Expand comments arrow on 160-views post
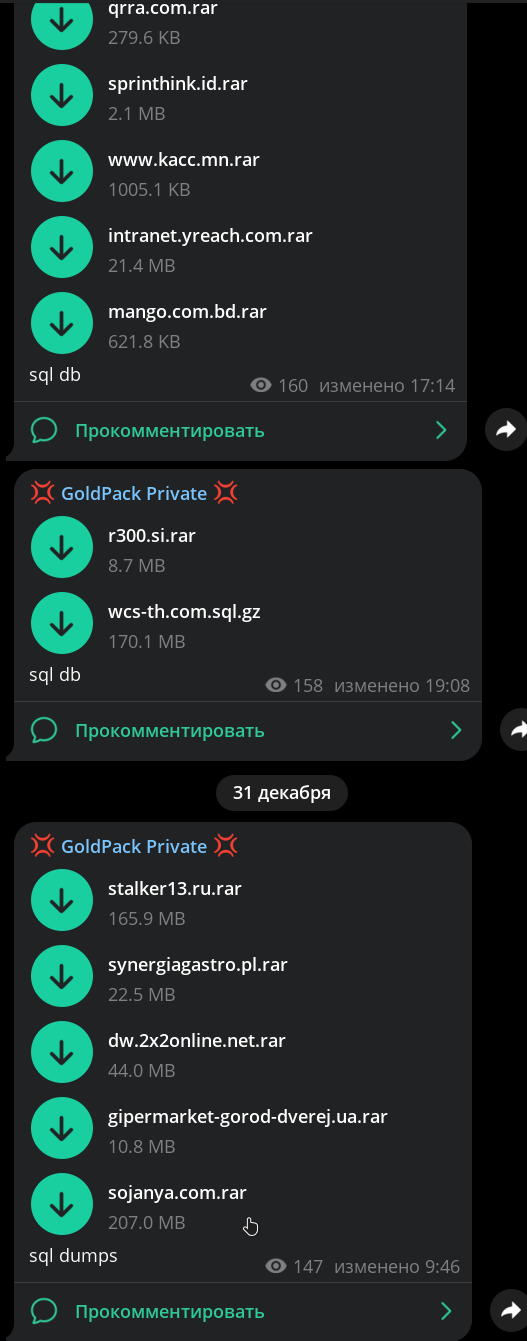 [441, 430]
